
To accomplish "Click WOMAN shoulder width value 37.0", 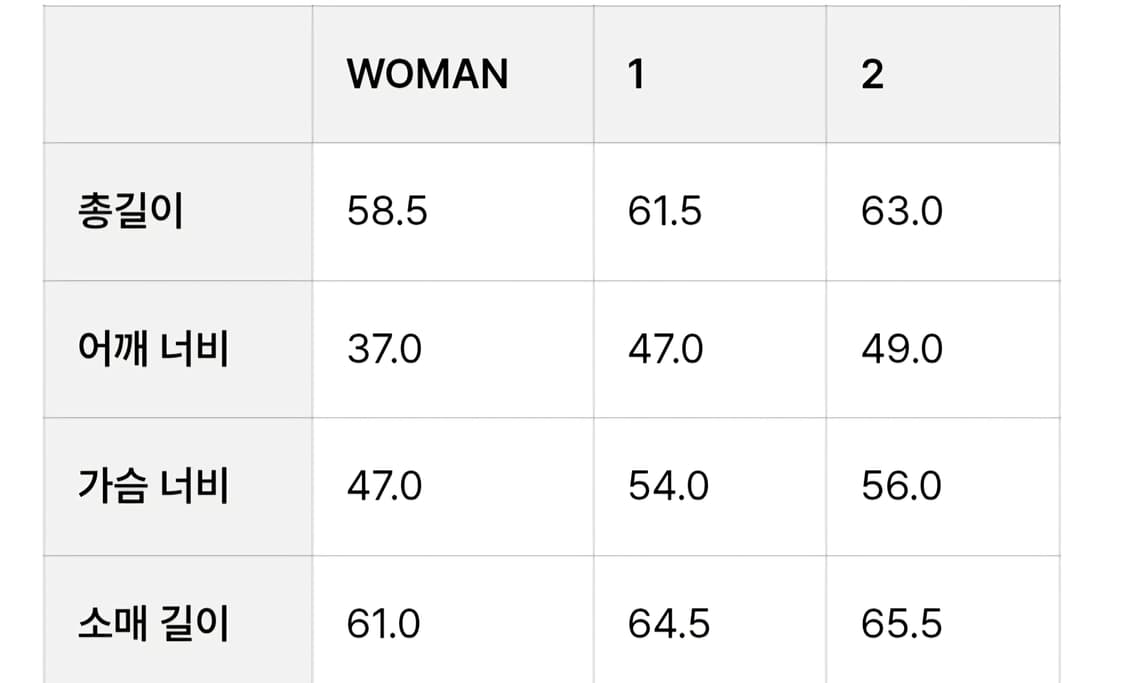I will (x=385, y=350).
